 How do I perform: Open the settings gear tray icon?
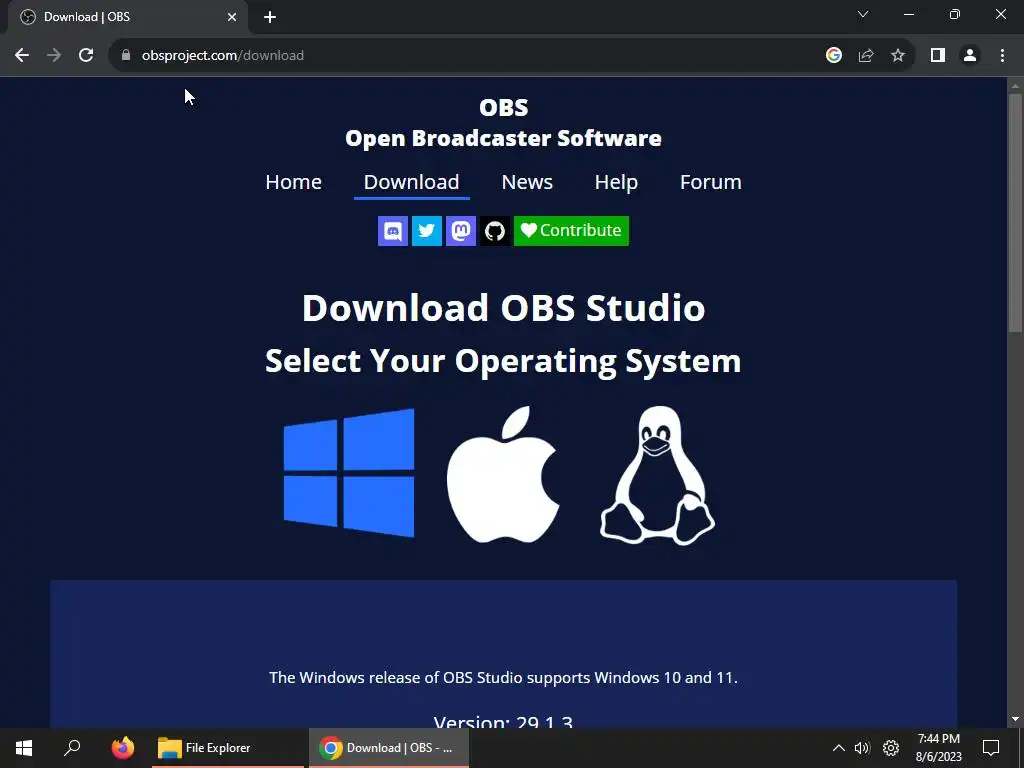[x=891, y=748]
